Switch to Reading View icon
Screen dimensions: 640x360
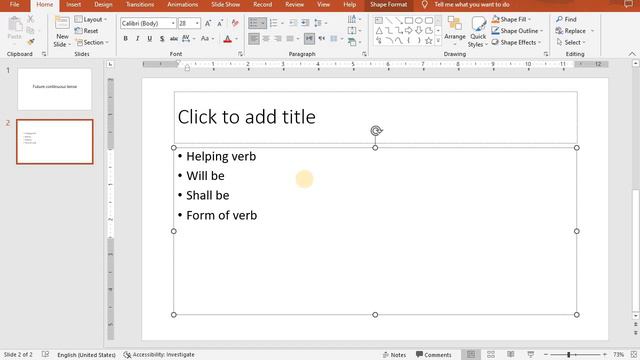click(x=511, y=354)
